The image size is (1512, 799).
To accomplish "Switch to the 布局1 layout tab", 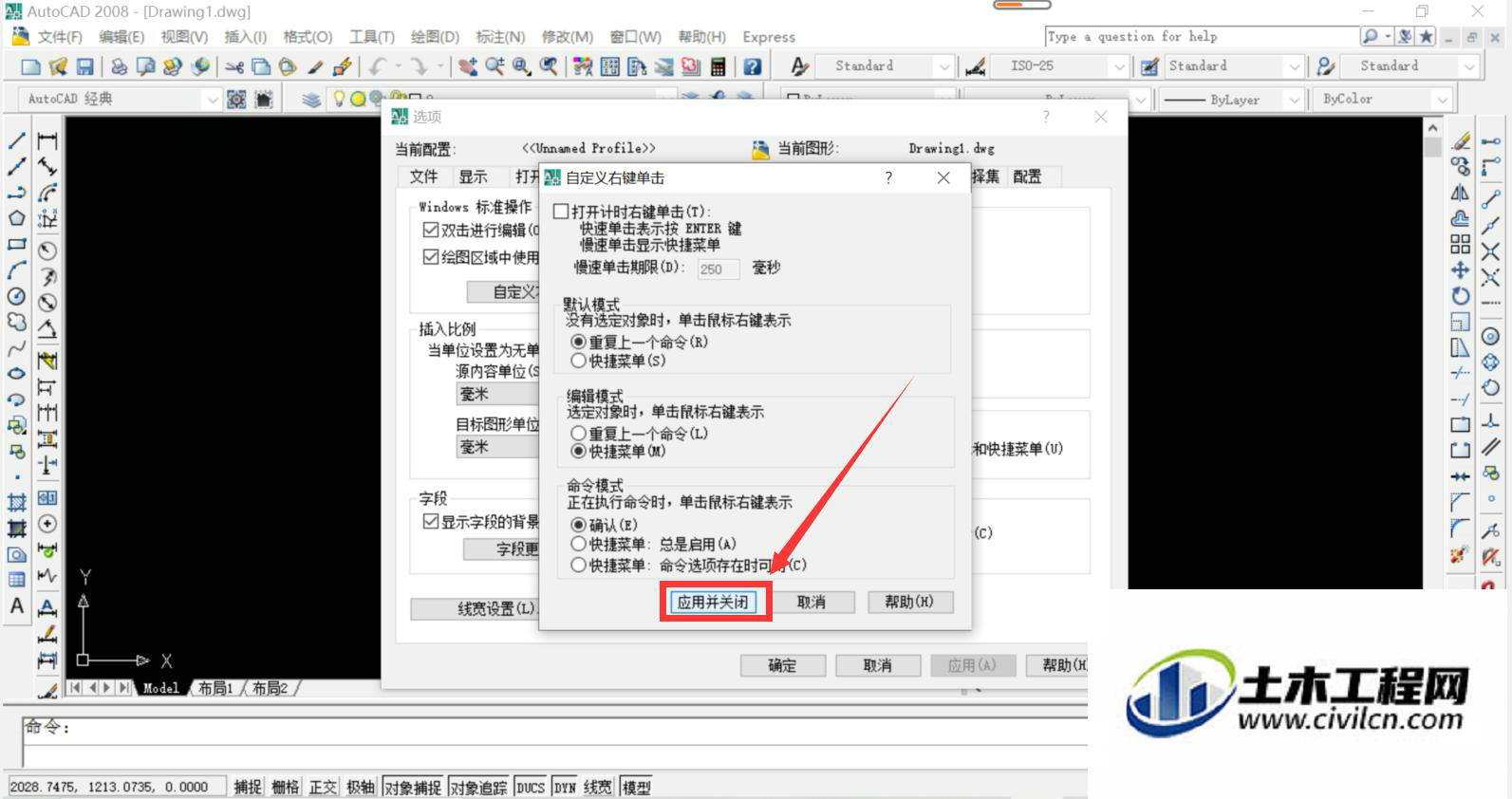I will tap(215, 688).
